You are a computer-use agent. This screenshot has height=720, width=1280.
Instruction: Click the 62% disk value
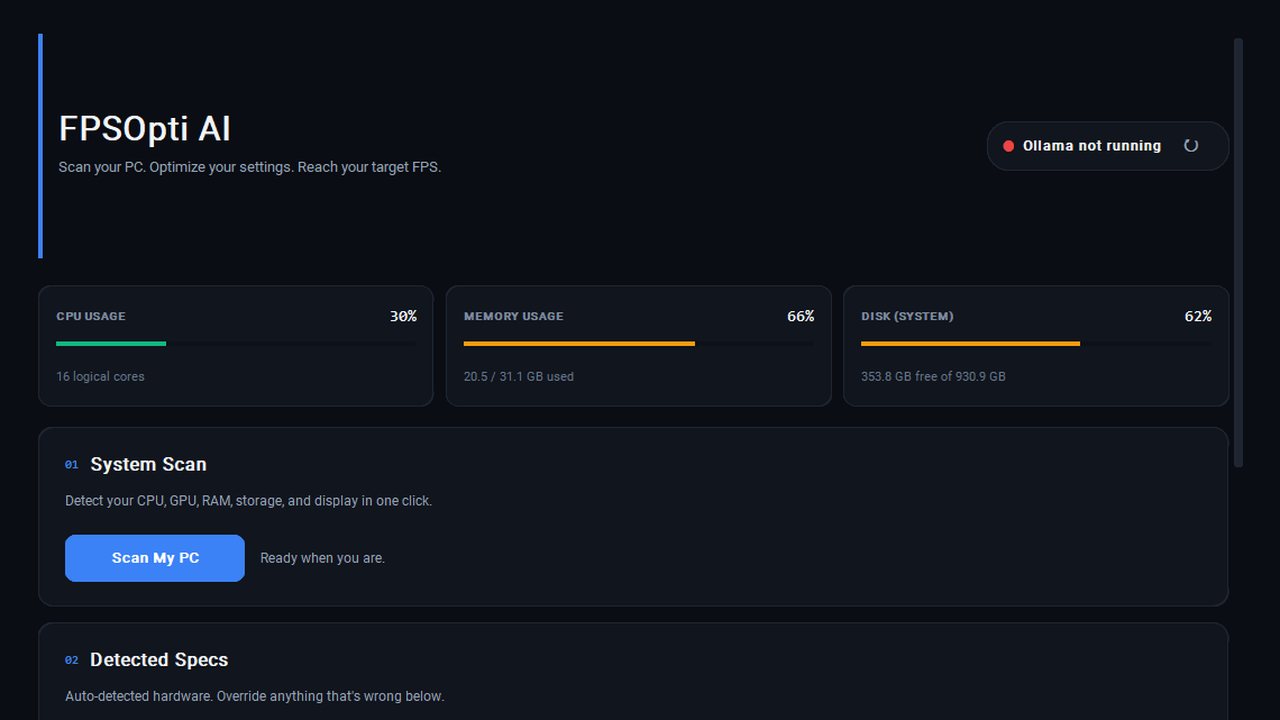tap(1198, 316)
